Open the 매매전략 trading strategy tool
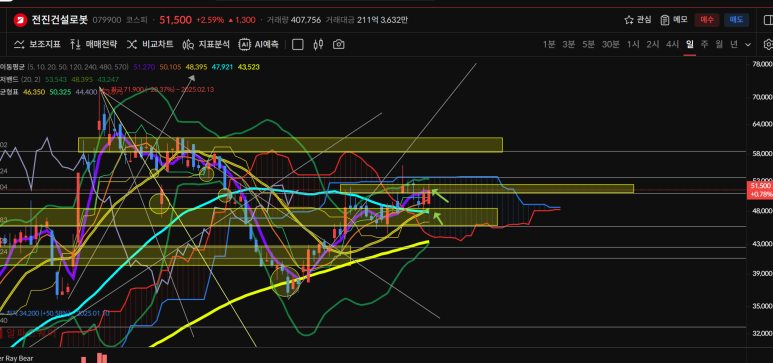Screen dimensions: 773x363 coord(93,44)
